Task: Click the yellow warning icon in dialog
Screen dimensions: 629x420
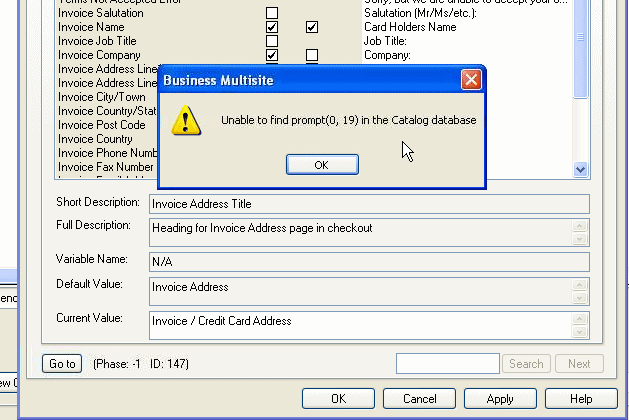Action: point(185,121)
